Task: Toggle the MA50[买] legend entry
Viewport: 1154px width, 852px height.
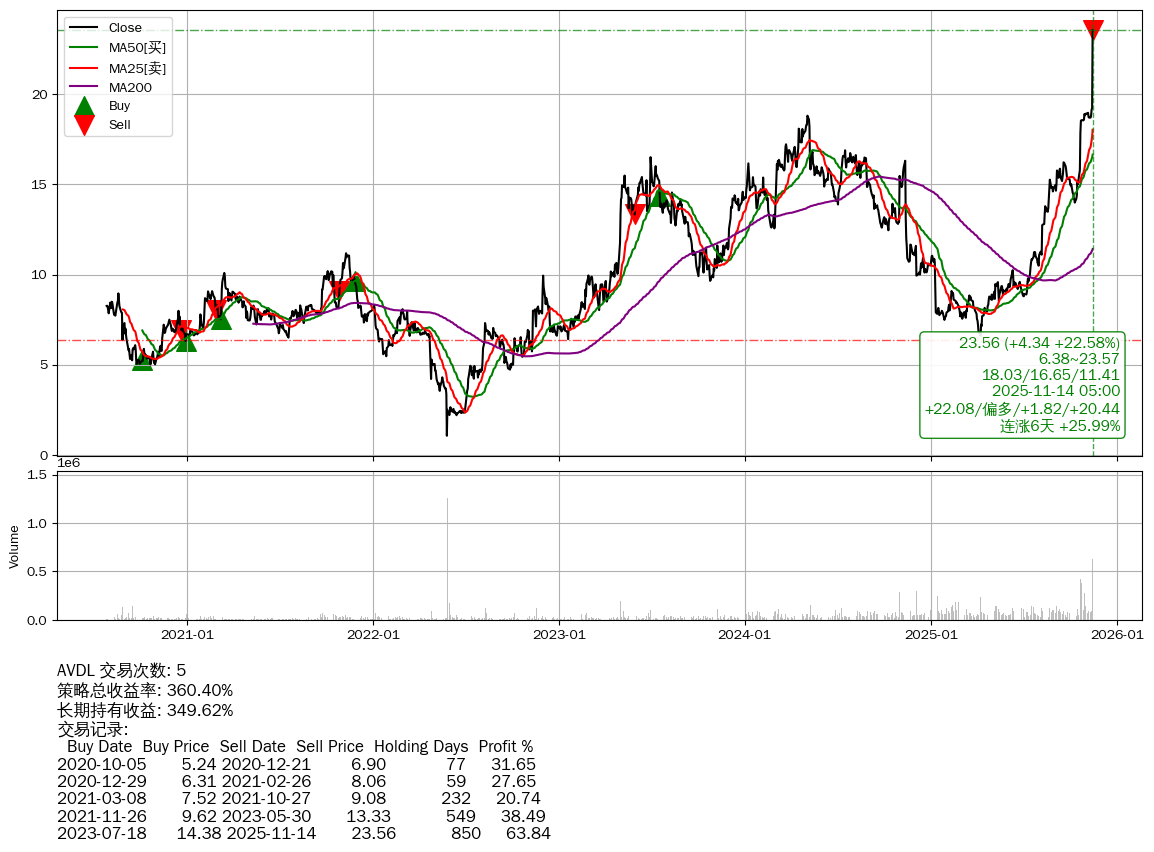Action: pos(137,47)
